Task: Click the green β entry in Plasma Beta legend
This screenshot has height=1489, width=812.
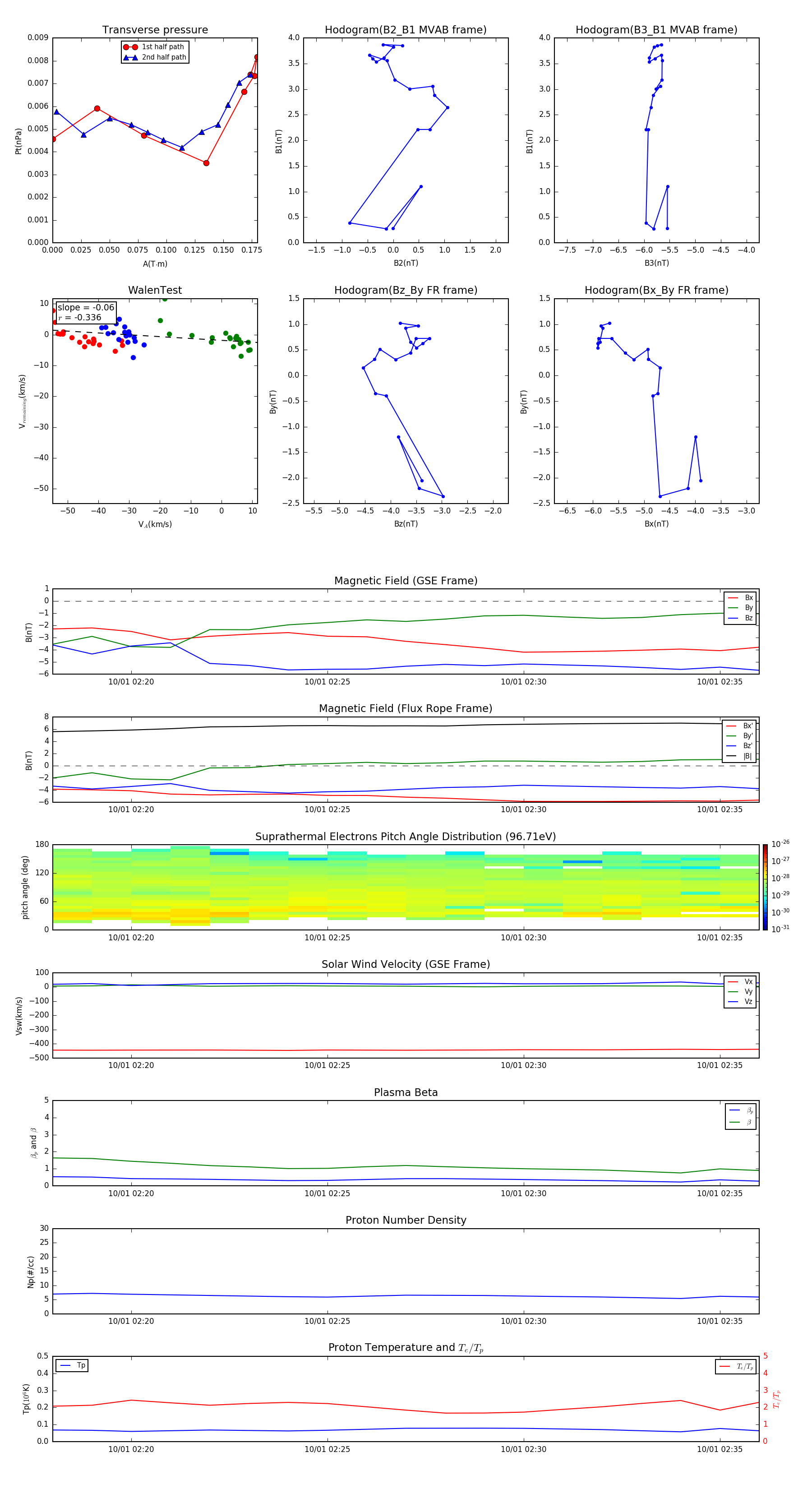Action: click(x=741, y=1122)
